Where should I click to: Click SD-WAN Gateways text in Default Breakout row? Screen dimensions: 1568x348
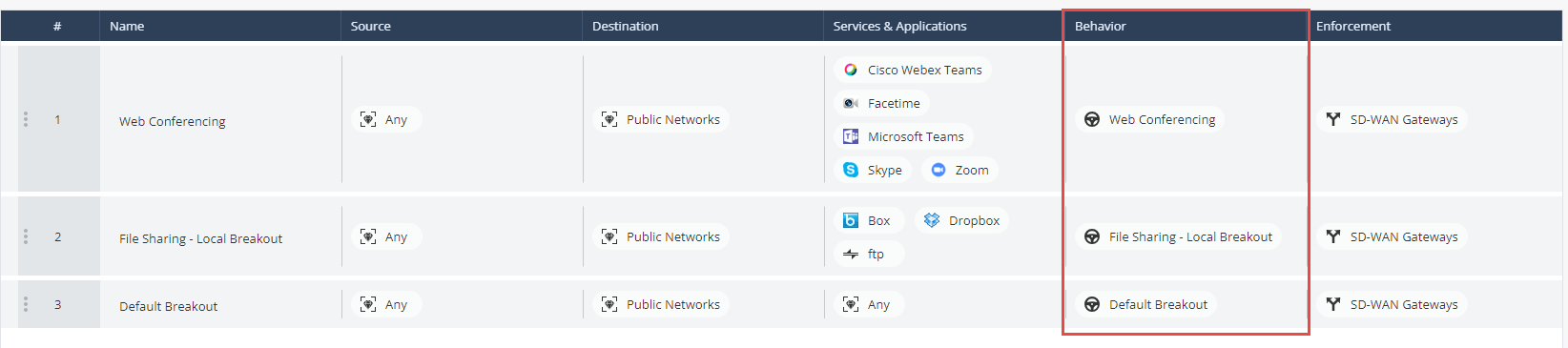point(1404,304)
